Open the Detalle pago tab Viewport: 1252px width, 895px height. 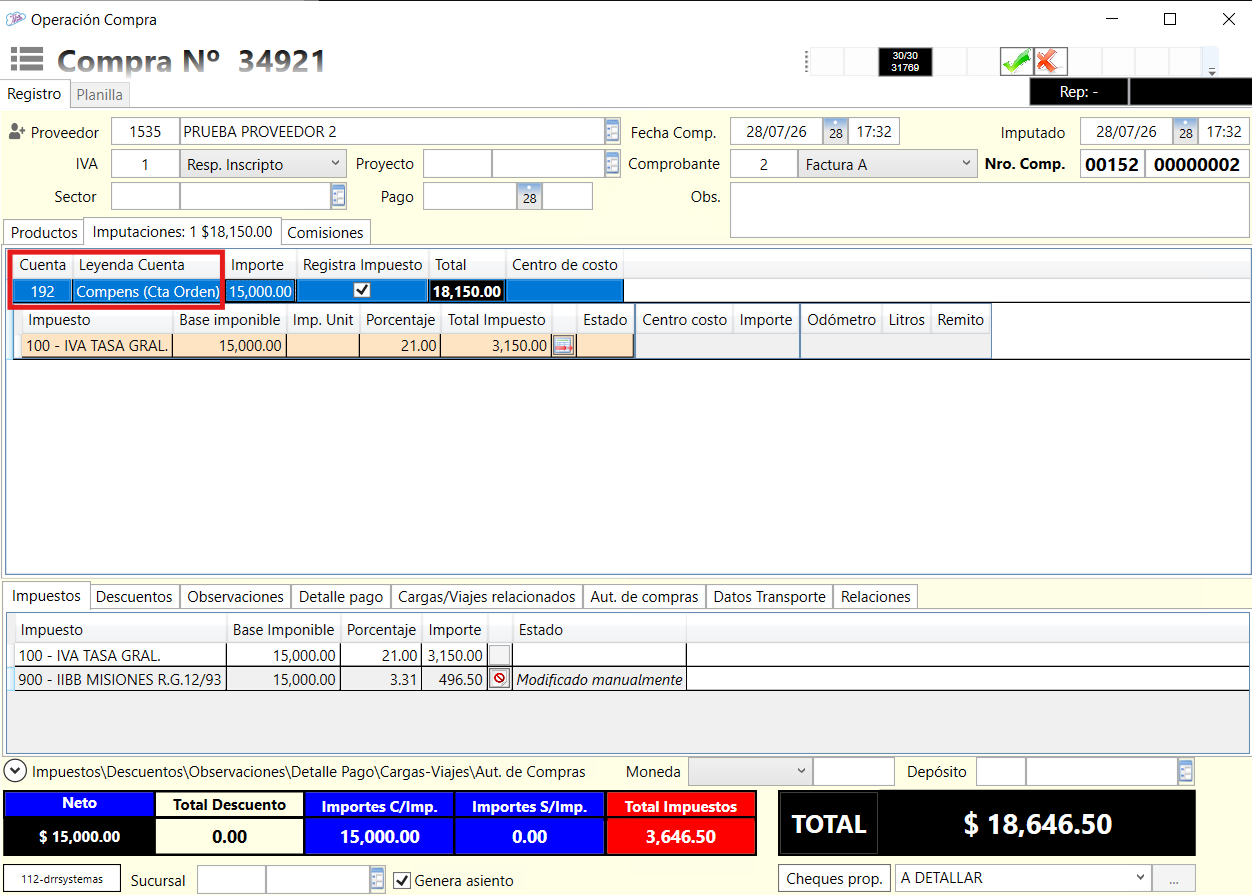341,596
